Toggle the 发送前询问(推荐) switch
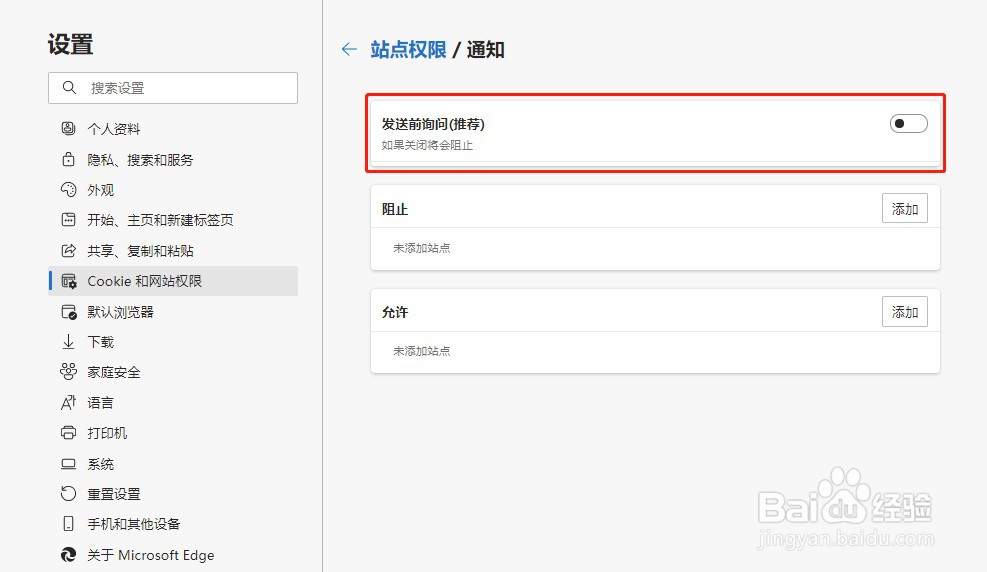 point(908,123)
